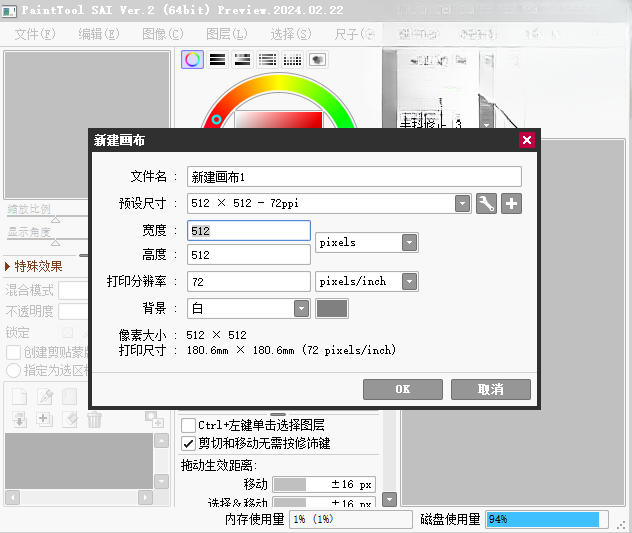Pick the gray background color swatch
The width and height of the screenshot is (632, 533).
coord(332,309)
